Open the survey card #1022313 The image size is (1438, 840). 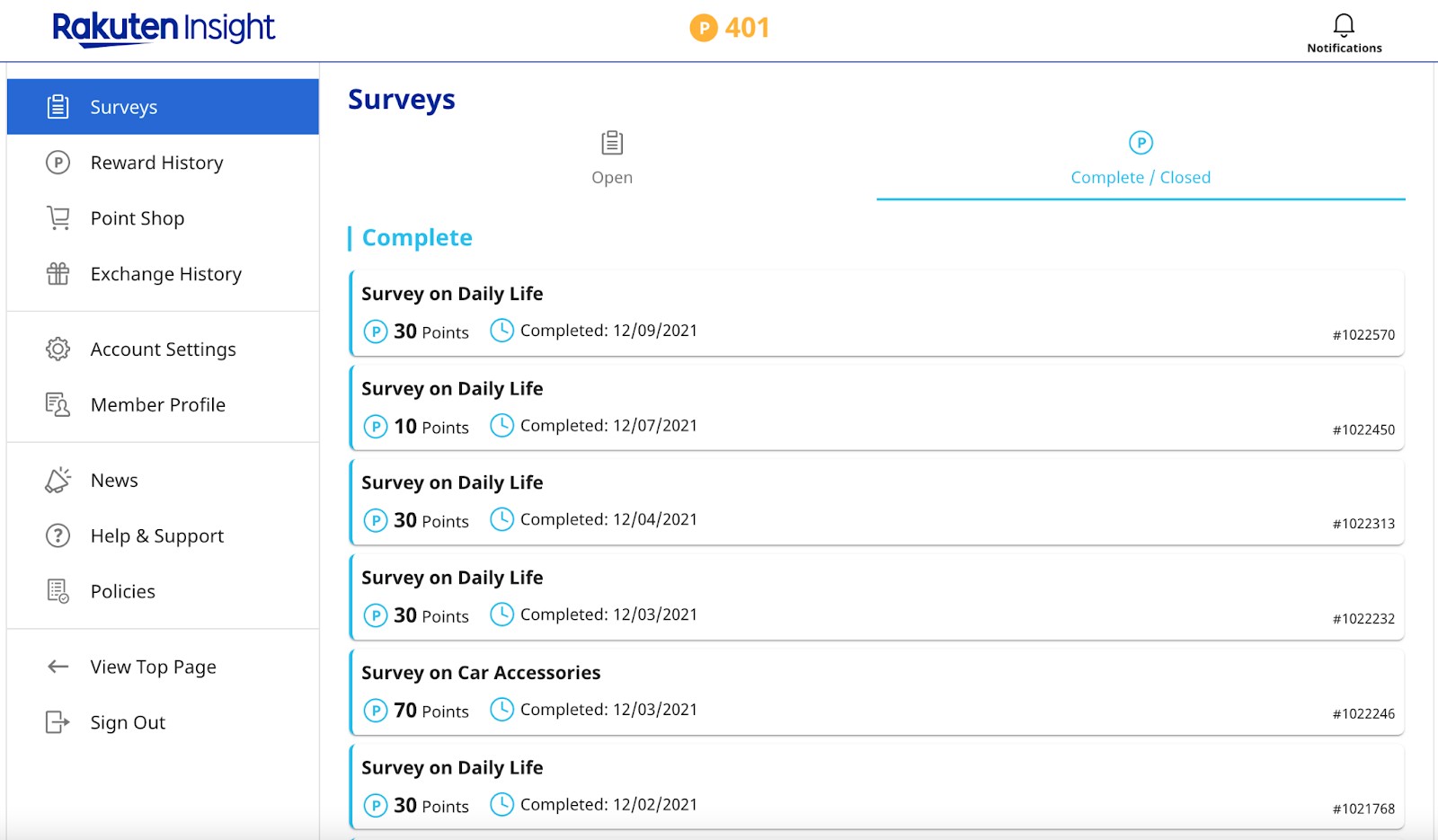(x=876, y=502)
